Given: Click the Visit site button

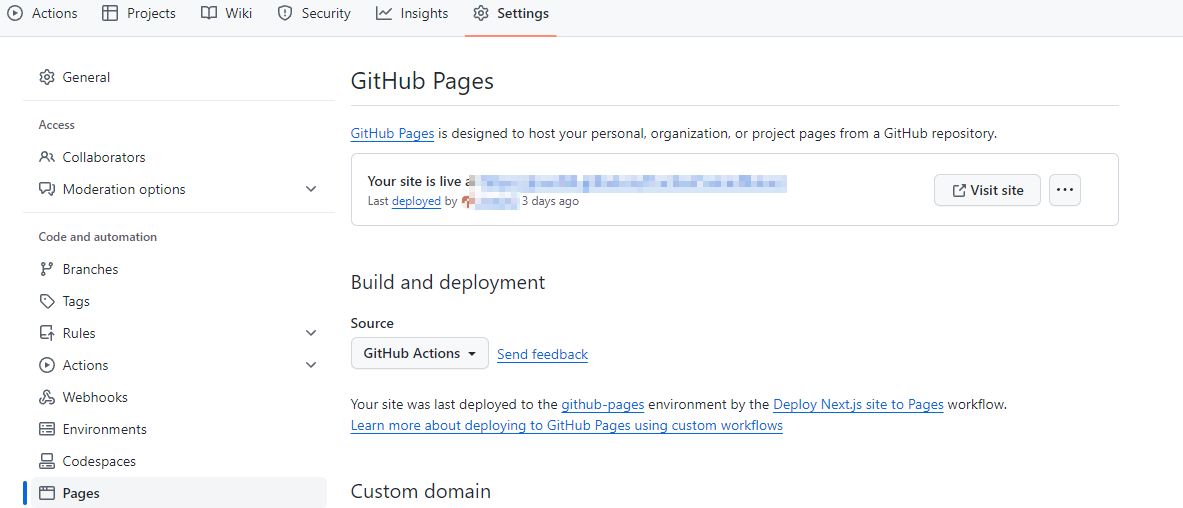Looking at the screenshot, I should coord(988,190).
